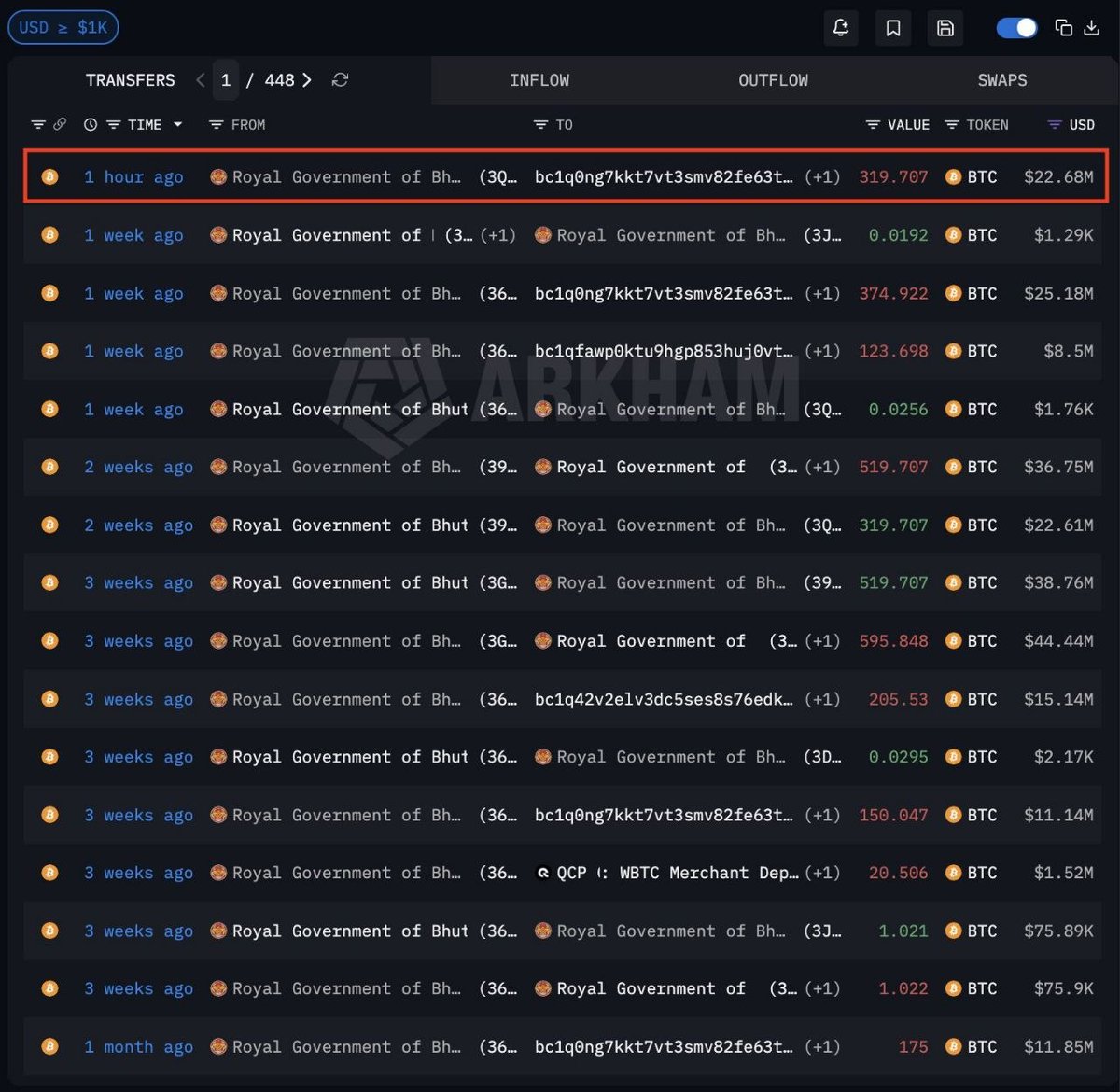Click the clock icon beside TIME header
The height and width of the screenshot is (1092, 1120).
(91, 124)
